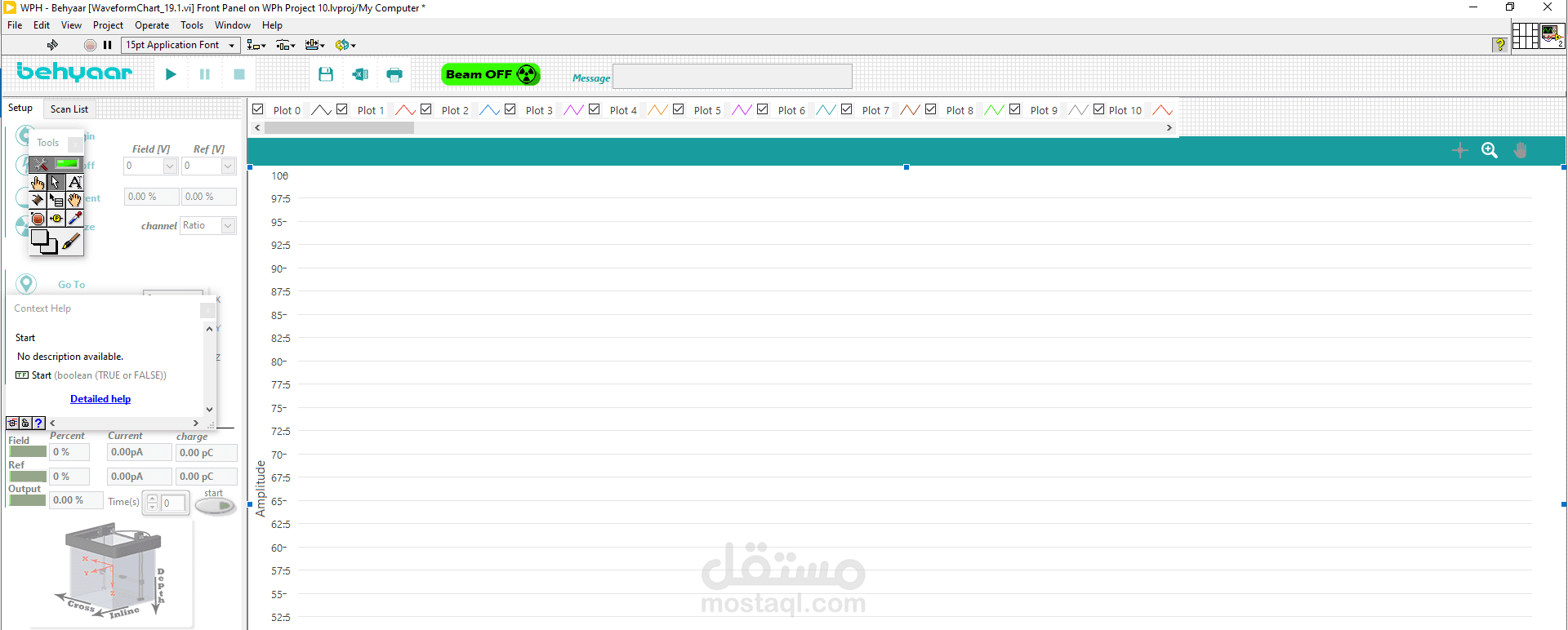Screen dimensions: 1568x630
Task: Click the start oval button
Action: coord(216,506)
